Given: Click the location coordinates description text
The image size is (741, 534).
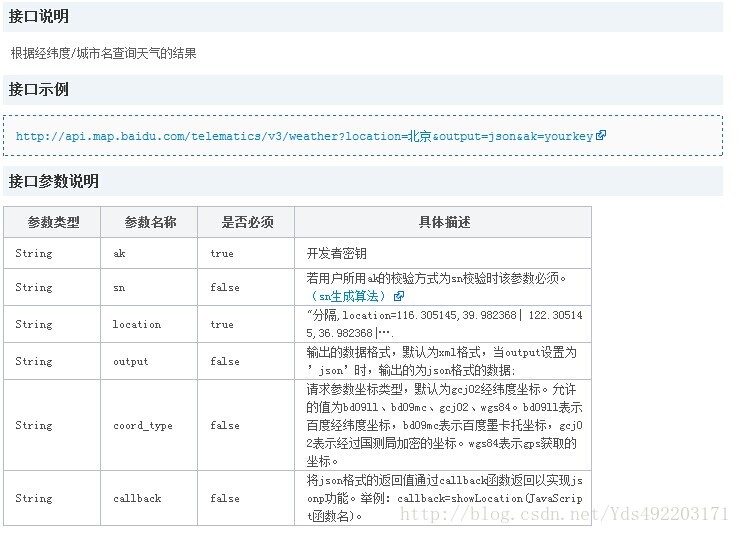Looking at the screenshot, I should tap(444, 324).
